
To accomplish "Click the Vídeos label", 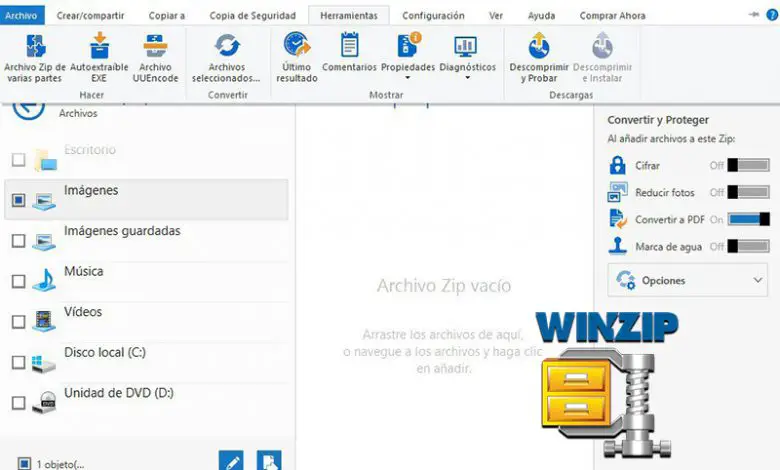I will point(83,311).
